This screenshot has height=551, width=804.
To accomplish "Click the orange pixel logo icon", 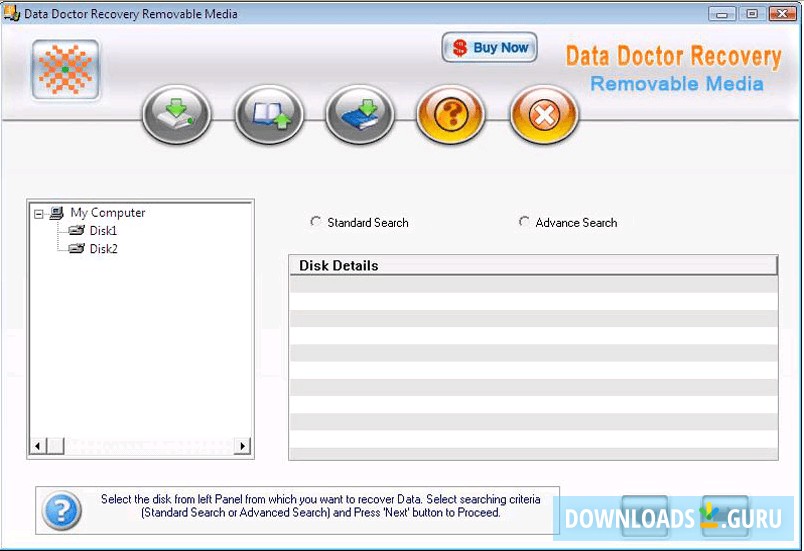I will coord(66,69).
